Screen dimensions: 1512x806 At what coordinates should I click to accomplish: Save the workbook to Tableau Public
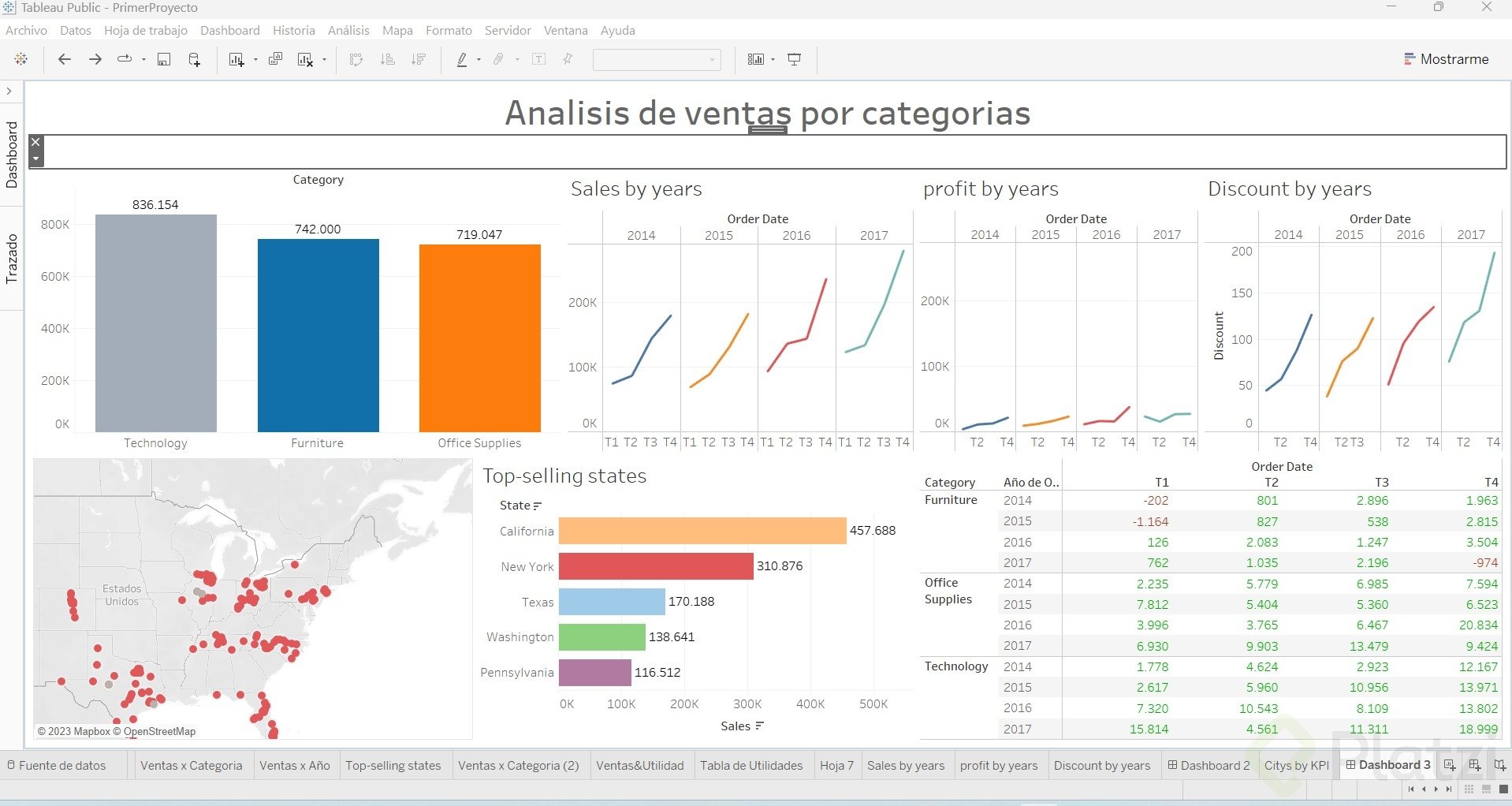[x=163, y=59]
